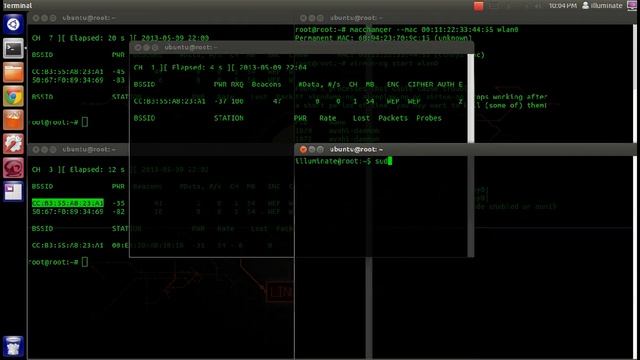The width and height of the screenshot is (640, 360).
Task: Minimize the CH 1 airodump terminal window
Action: click(147, 47)
